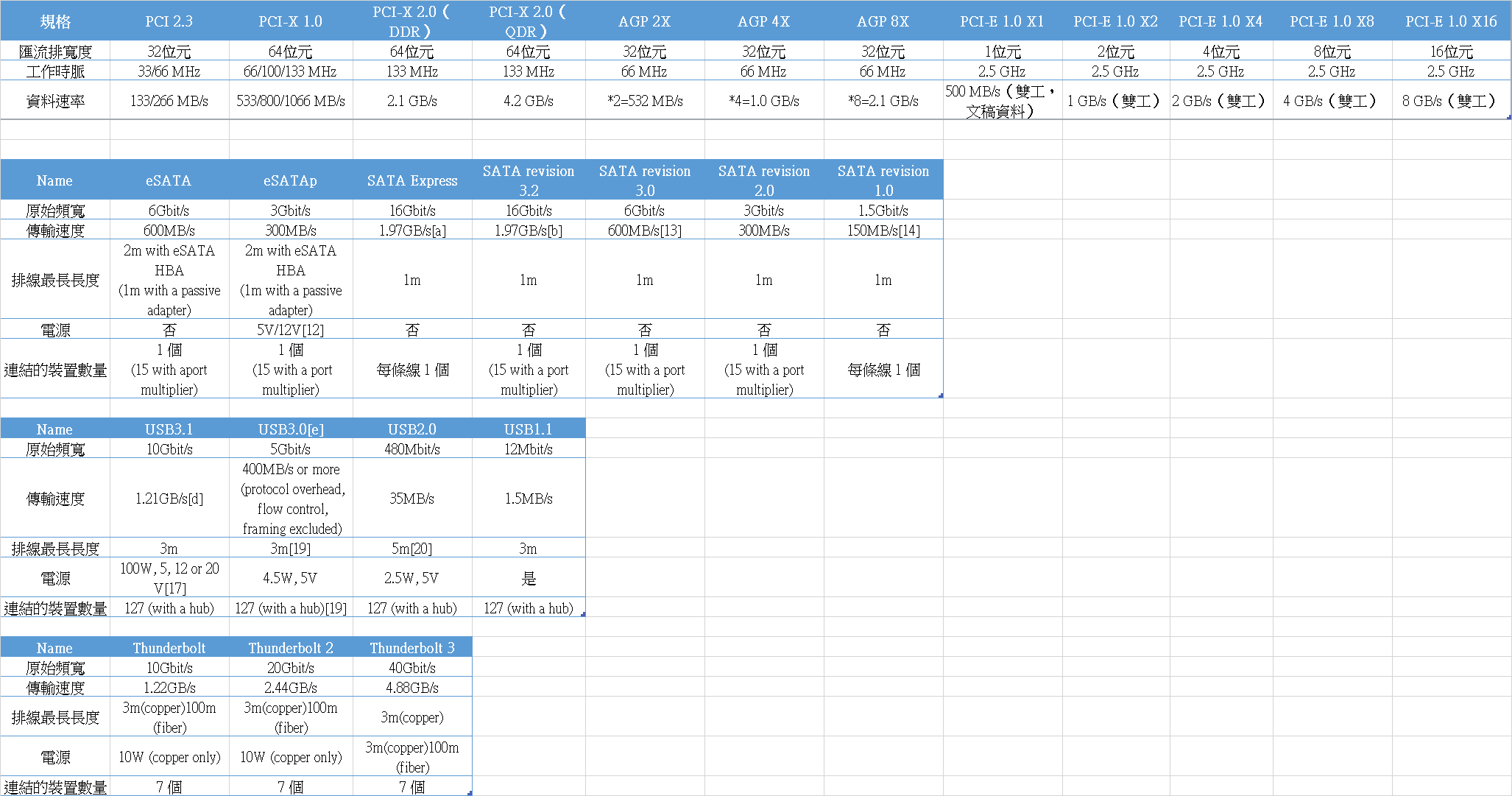This screenshot has height=796, width=1512.
Task: Click the 是 cell under USB1.1
Action: pos(529,577)
